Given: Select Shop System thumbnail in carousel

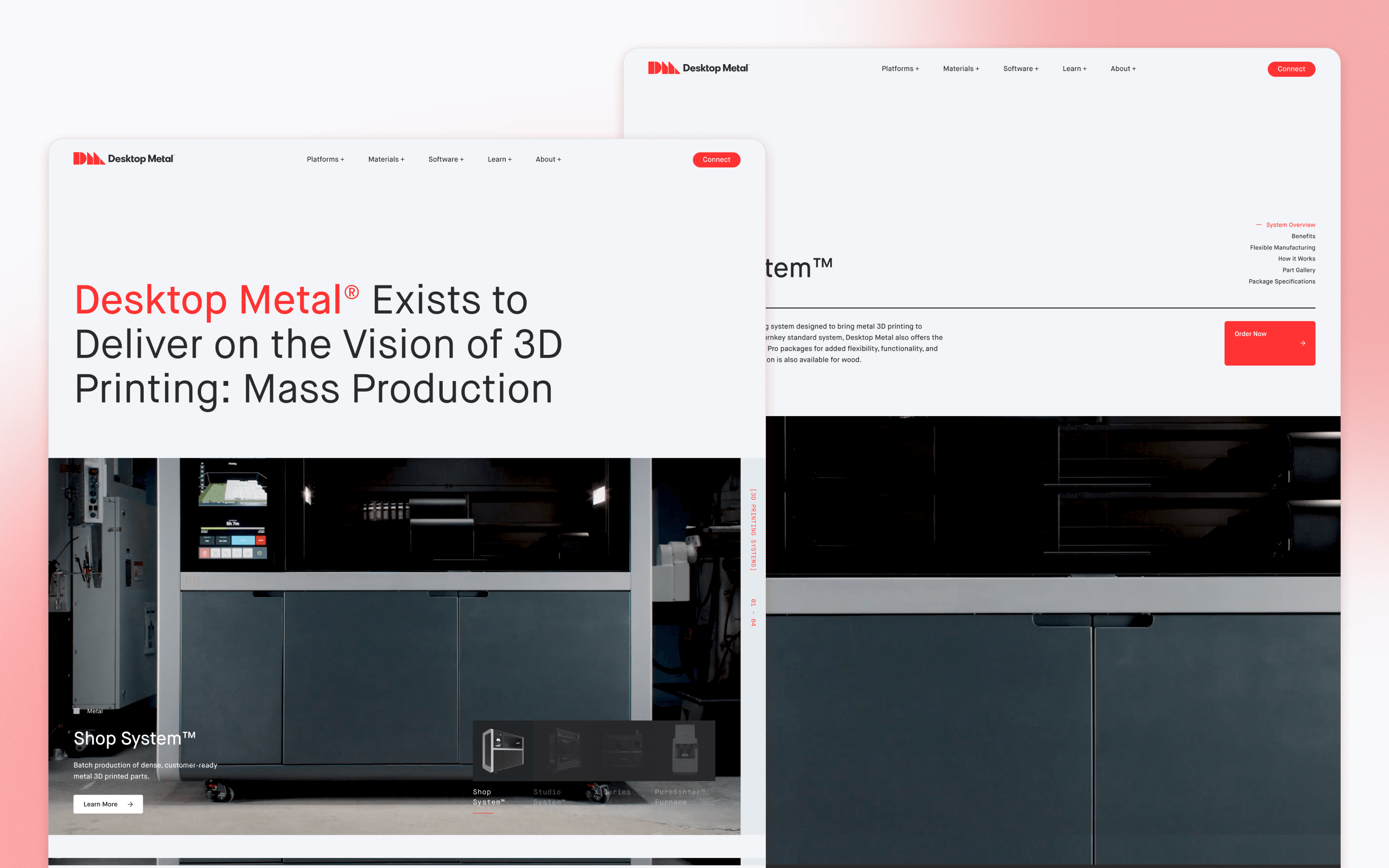Looking at the screenshot, I should tap(503, 750).
